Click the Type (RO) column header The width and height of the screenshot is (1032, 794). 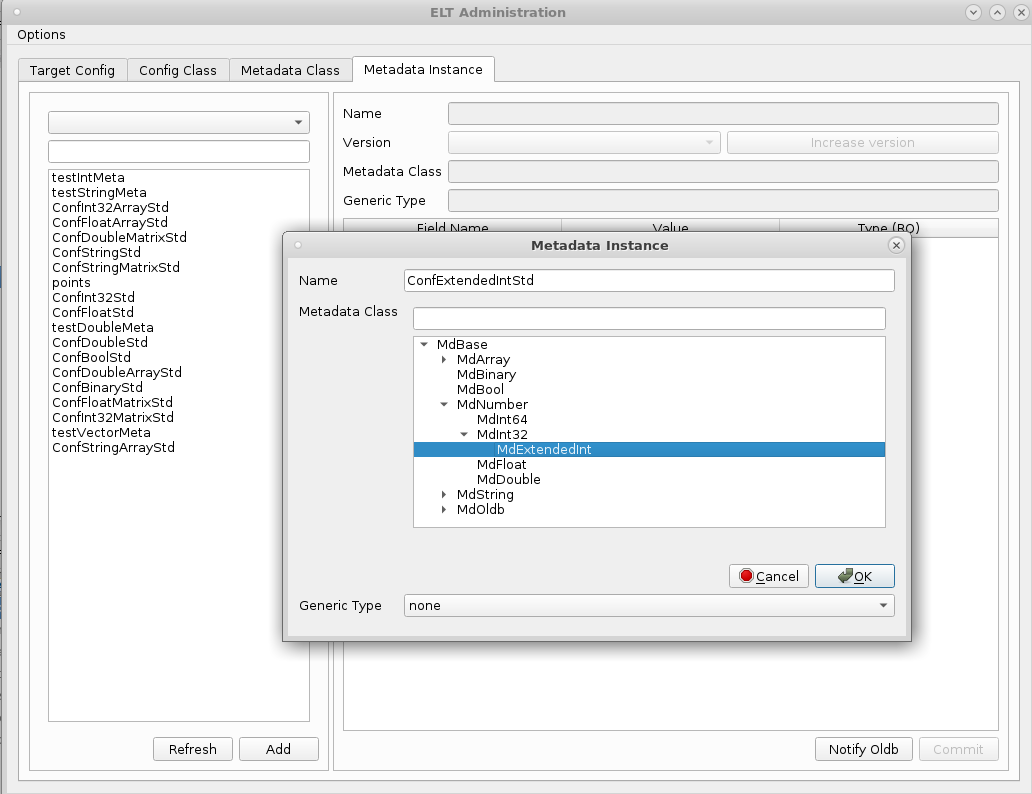point(889,228)
